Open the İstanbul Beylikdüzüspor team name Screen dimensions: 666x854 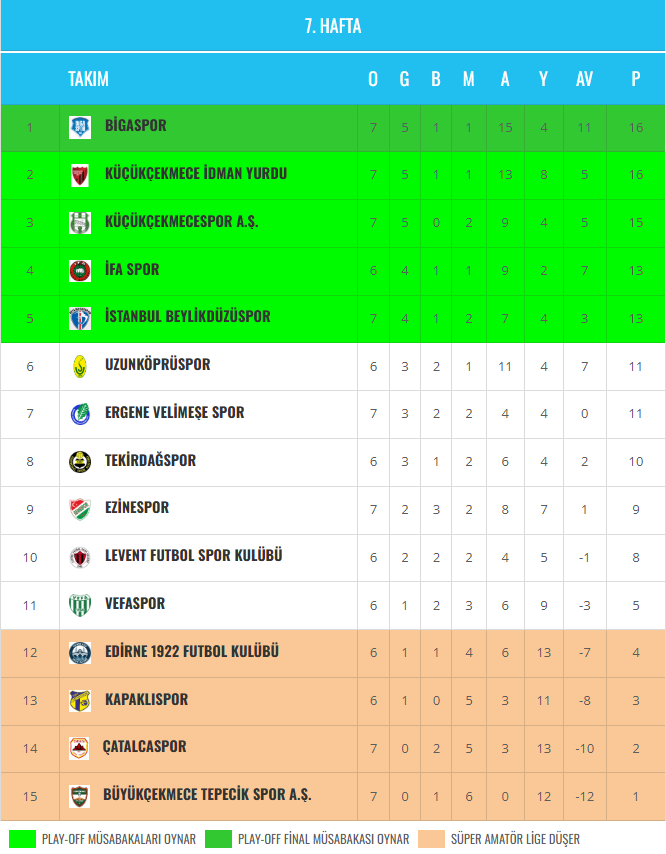coord(187,317)
